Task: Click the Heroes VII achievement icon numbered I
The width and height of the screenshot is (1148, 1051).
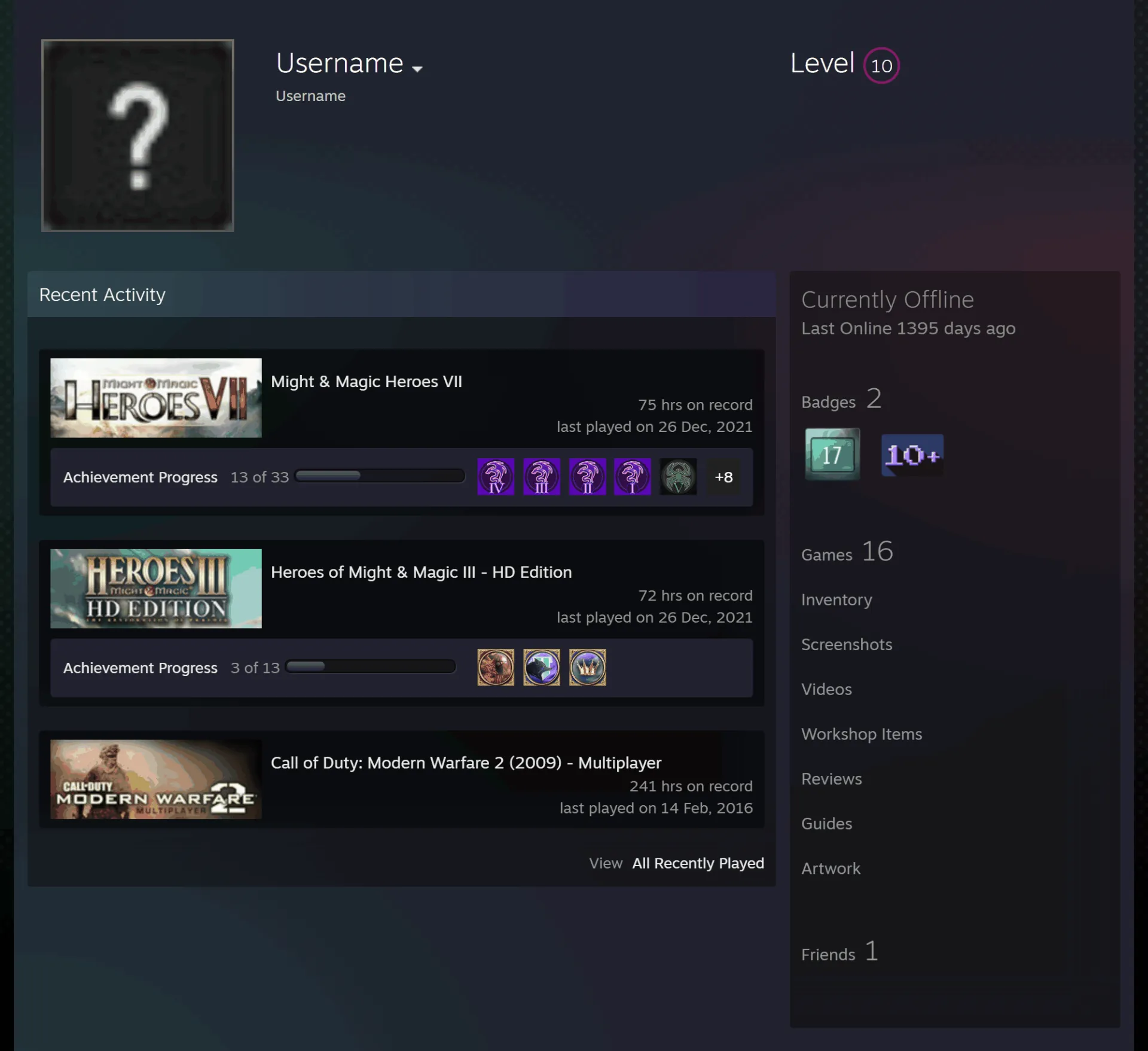Action: coord(633,477)
